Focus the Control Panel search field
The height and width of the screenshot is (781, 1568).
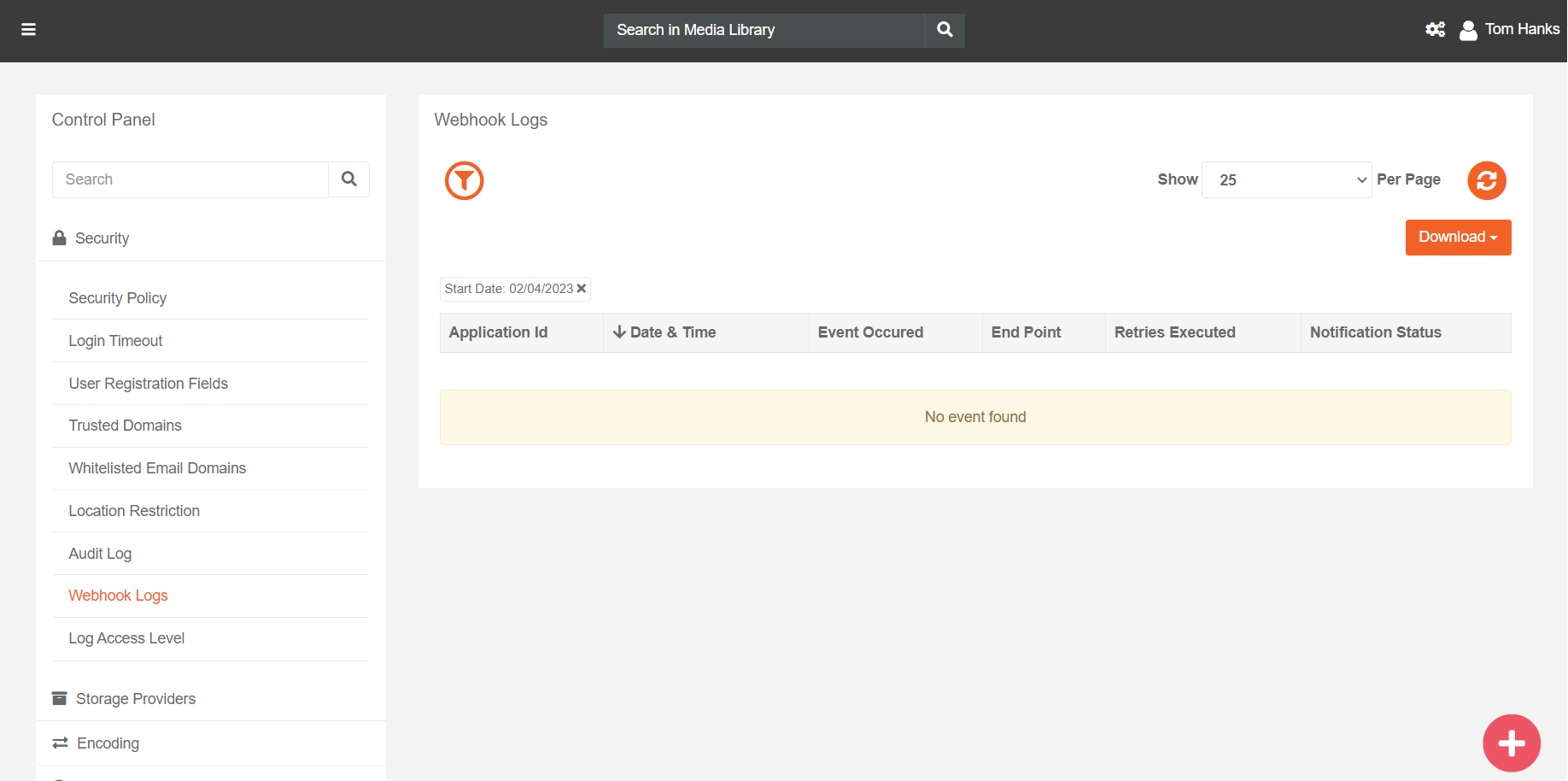click(190, 179)
